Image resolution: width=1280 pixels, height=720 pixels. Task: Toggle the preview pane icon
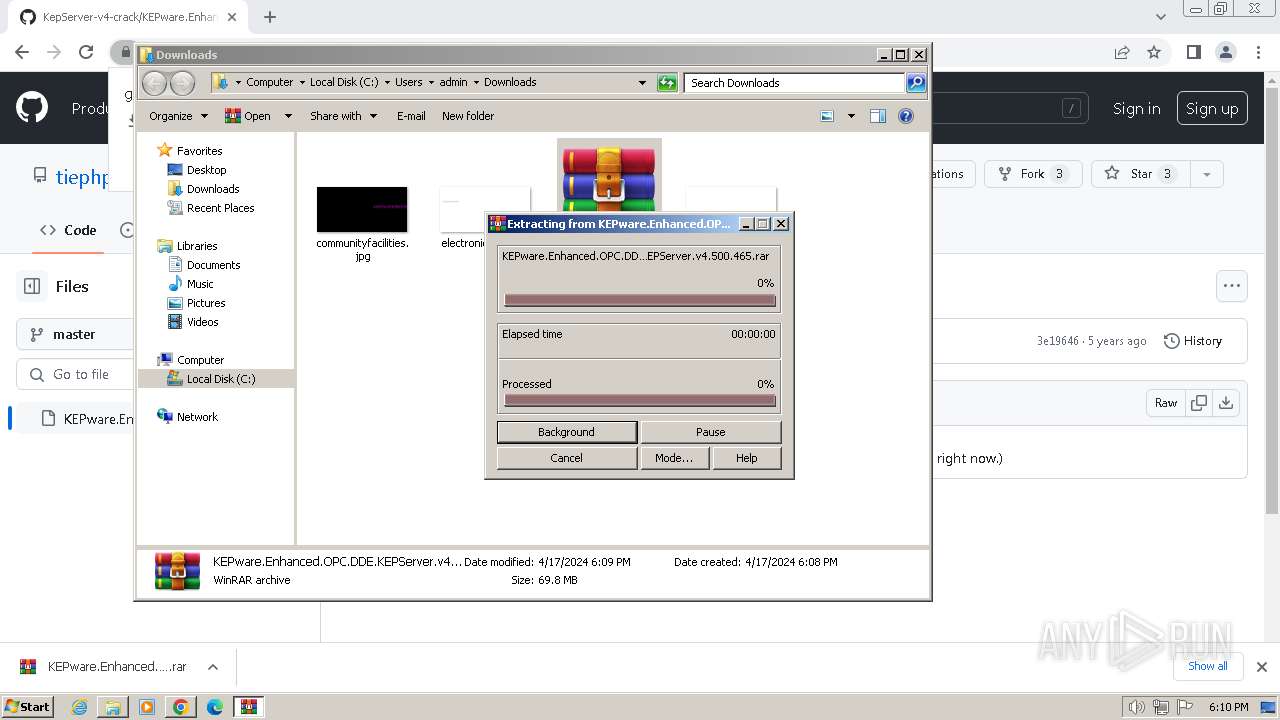tap(878, 116)
